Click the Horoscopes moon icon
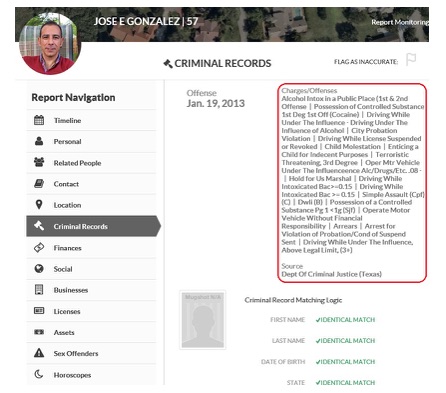 click(39, 374)
